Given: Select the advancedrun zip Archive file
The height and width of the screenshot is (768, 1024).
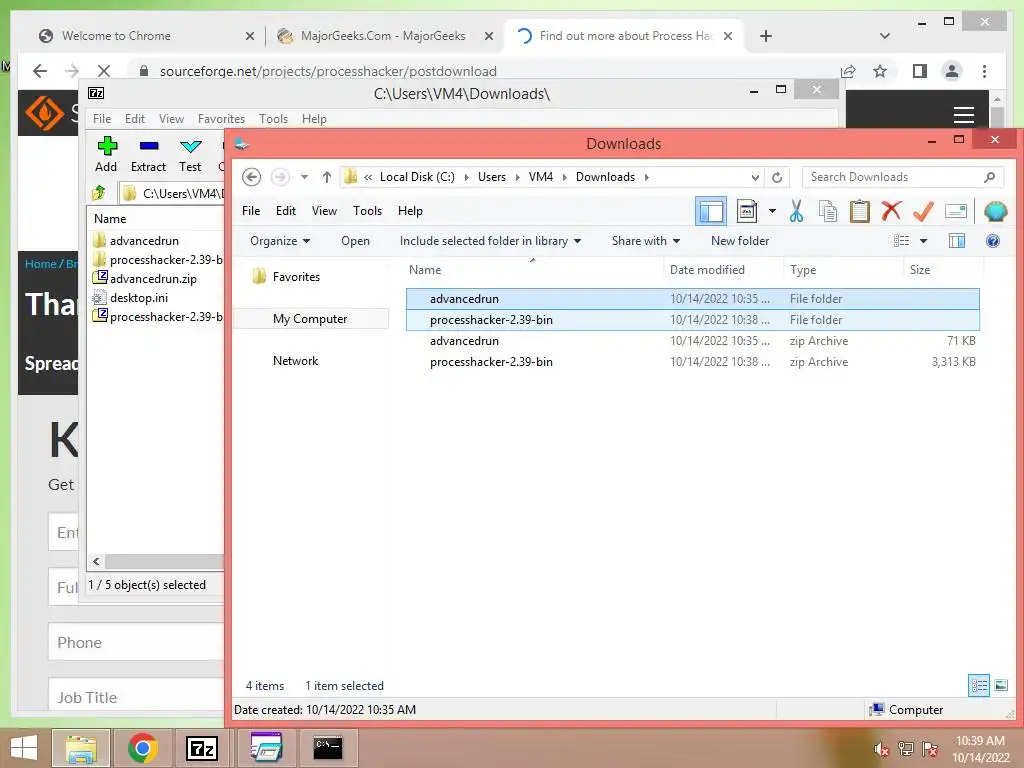Looking at the screenshot, I should (693, 341).
